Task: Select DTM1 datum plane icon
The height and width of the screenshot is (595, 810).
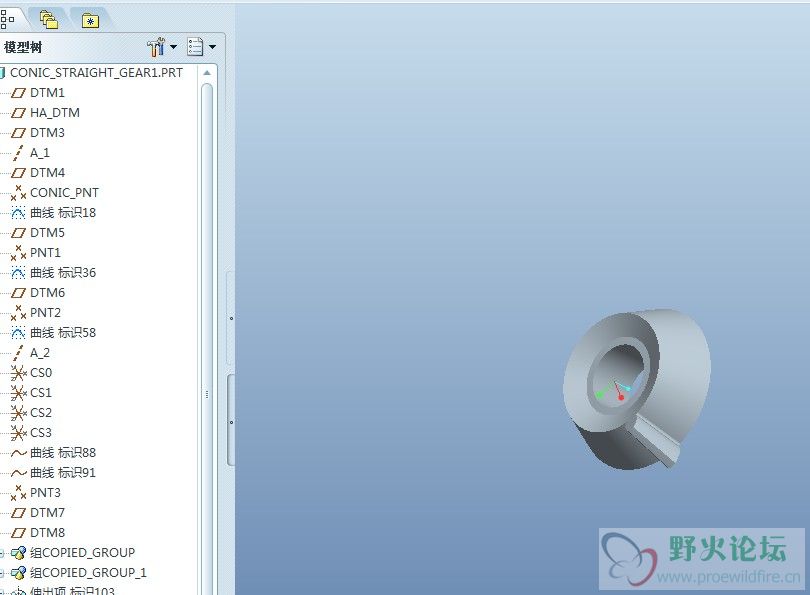Action: 19,93
